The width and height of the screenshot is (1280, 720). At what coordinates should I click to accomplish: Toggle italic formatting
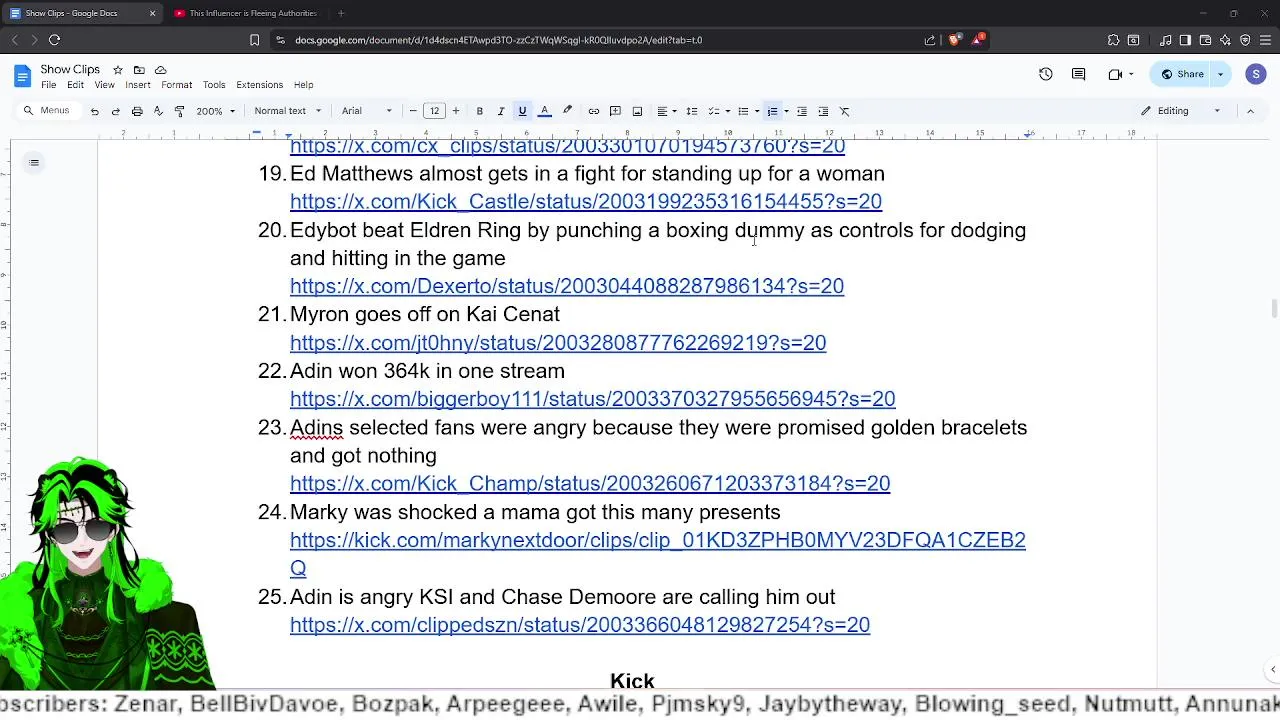pyautogui.click(x=501, y=111)
